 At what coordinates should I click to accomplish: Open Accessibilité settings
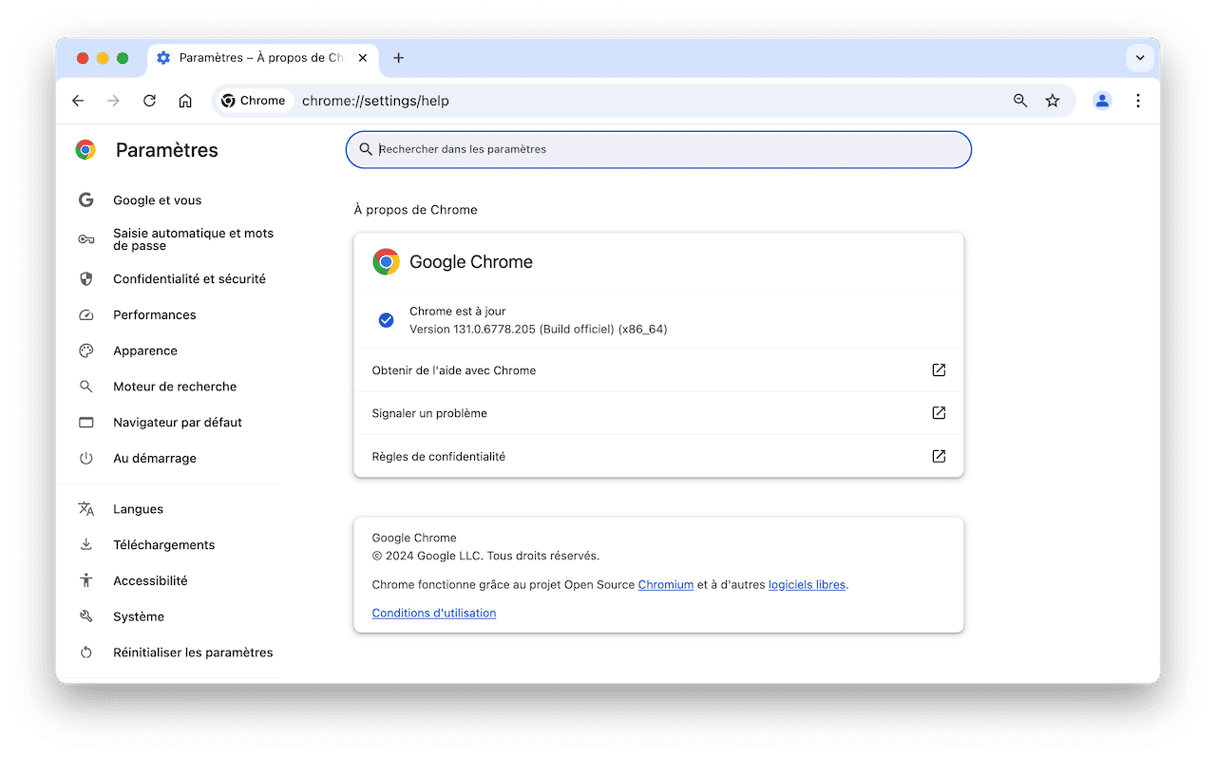pos(150,581)
